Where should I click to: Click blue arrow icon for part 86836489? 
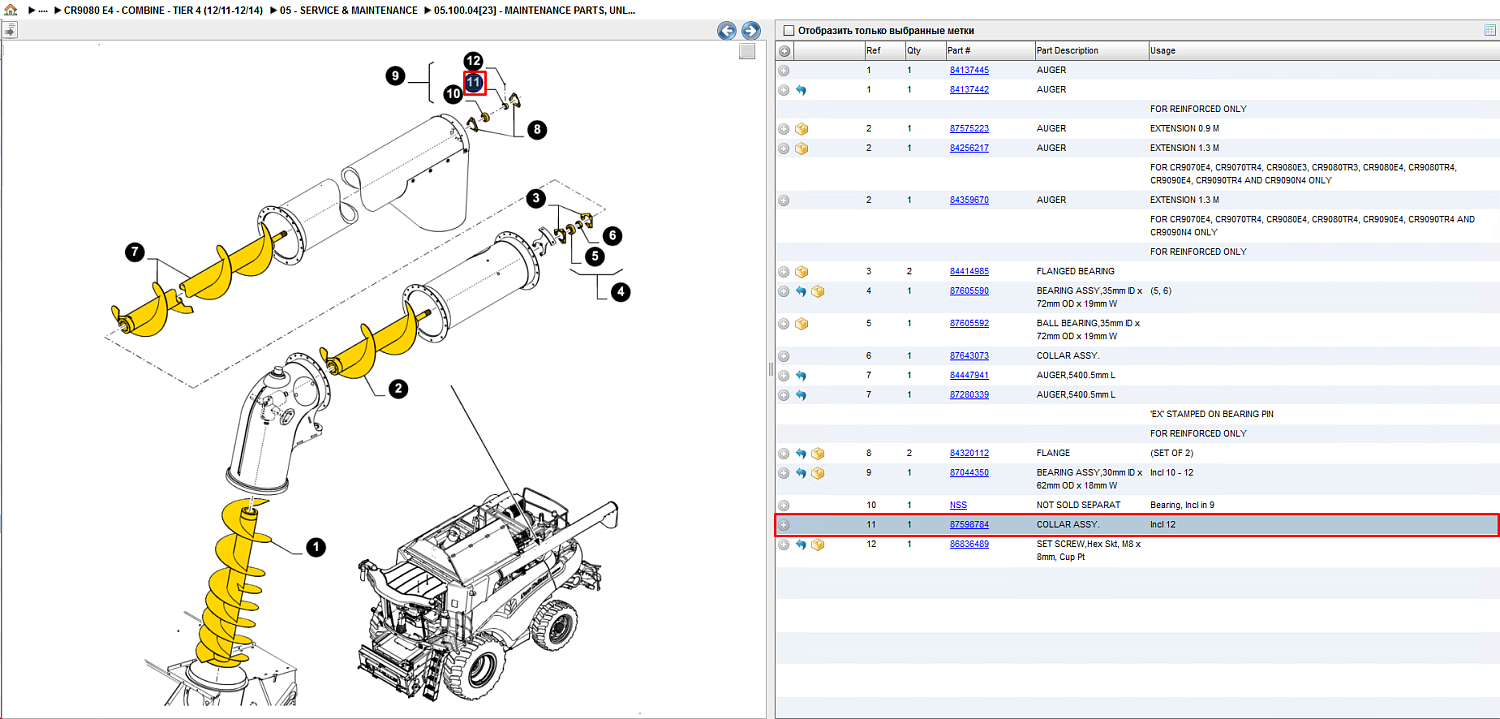801,544
